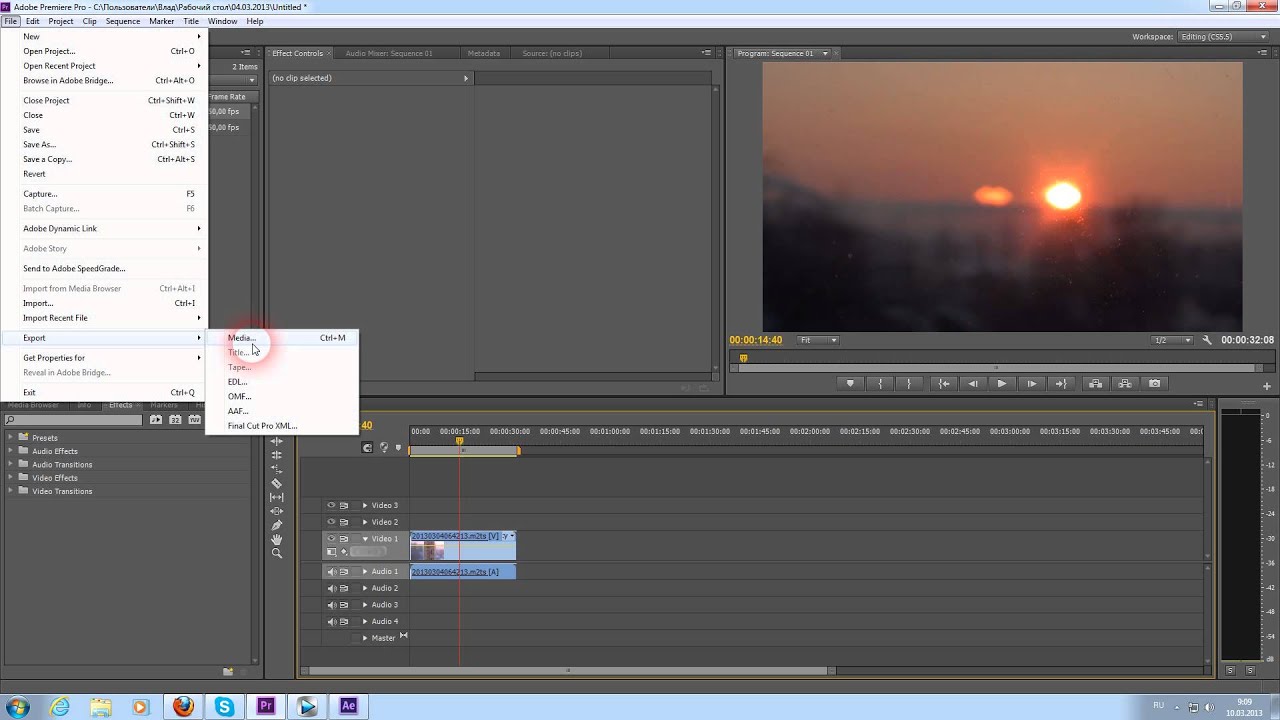Mute Audio 4 track speaker toggle
The width and height of the screenshot is (1280, 720).
pyautogui.click(x=331, y=621)
